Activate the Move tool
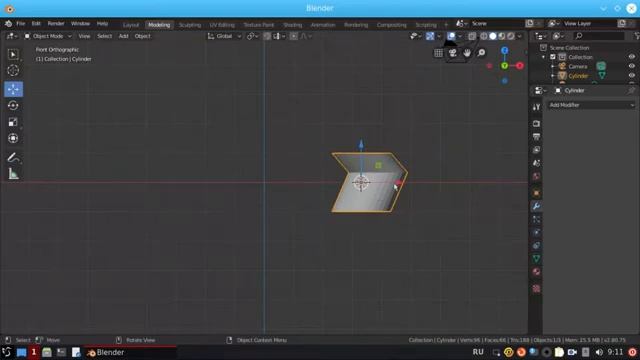 [13, 89]
